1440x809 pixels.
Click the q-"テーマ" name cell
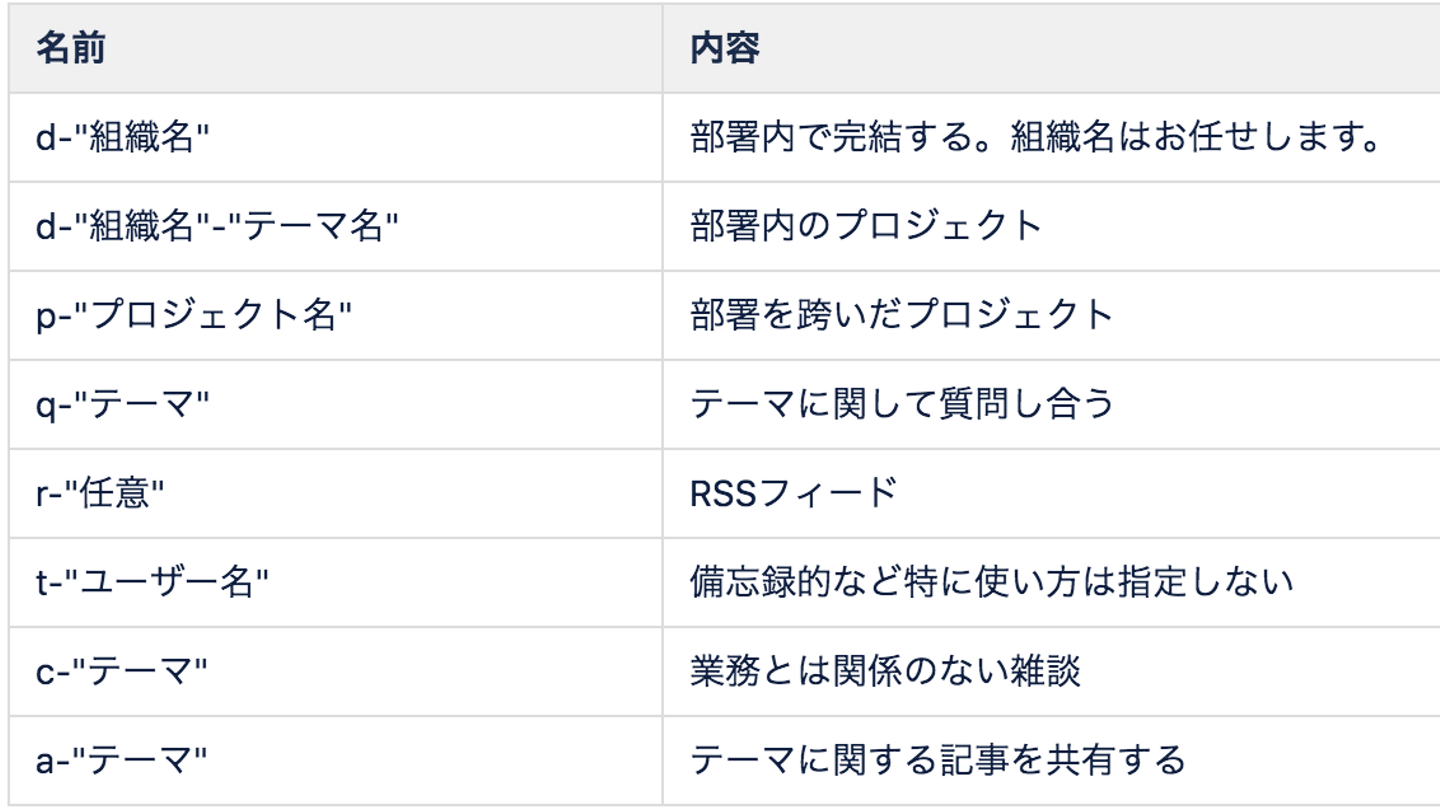tap(123, 405)
